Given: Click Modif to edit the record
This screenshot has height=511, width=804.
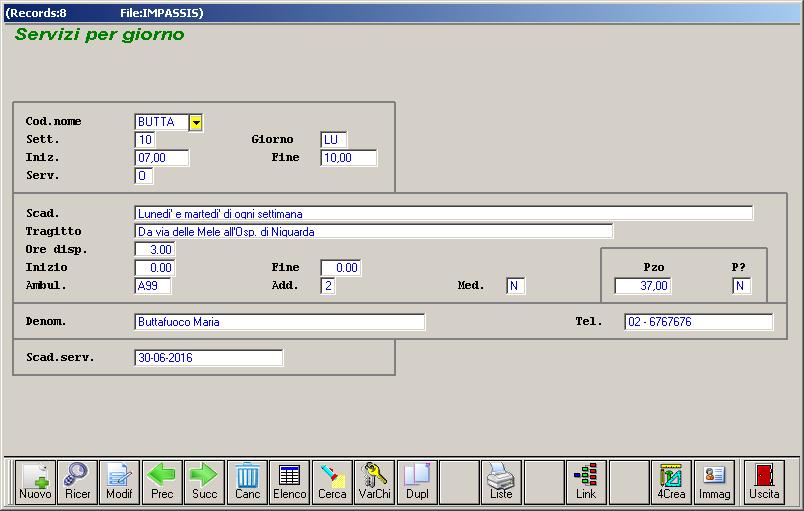Looking at the screenshot, I should tap(119, 482).
